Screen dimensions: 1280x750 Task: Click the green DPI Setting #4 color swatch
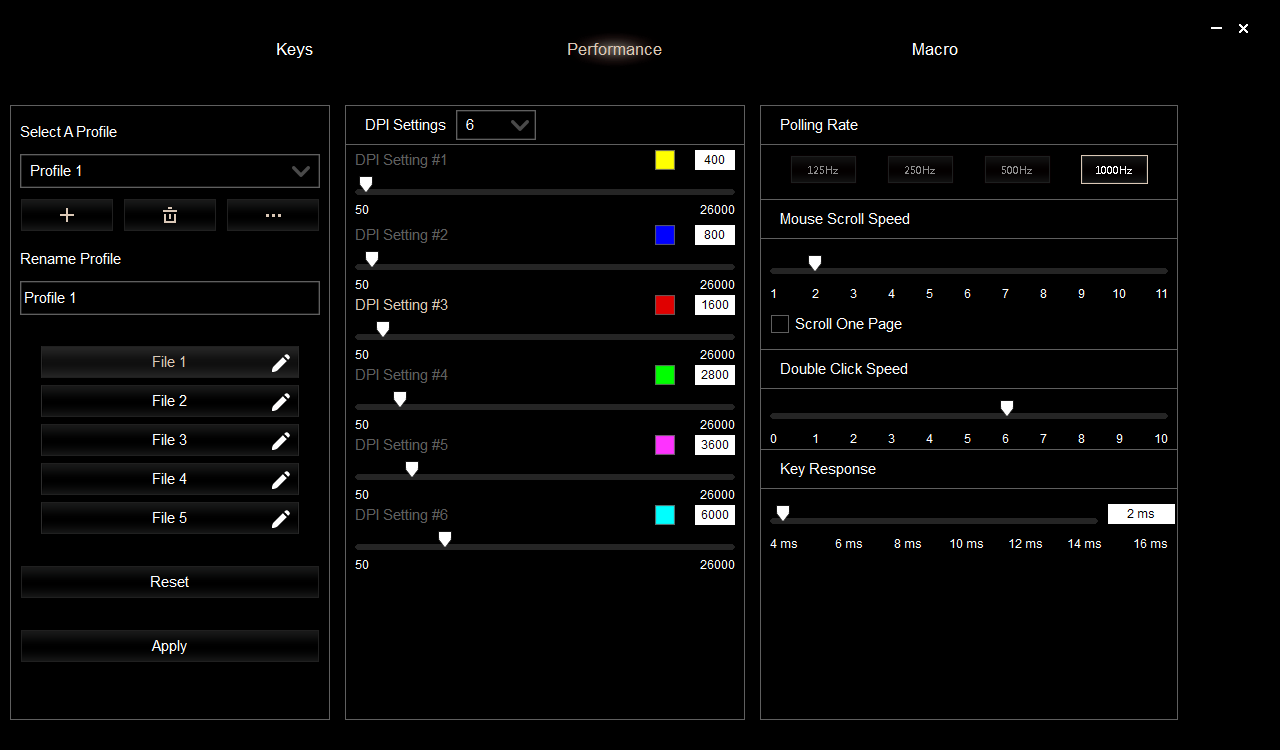[665, 375]
